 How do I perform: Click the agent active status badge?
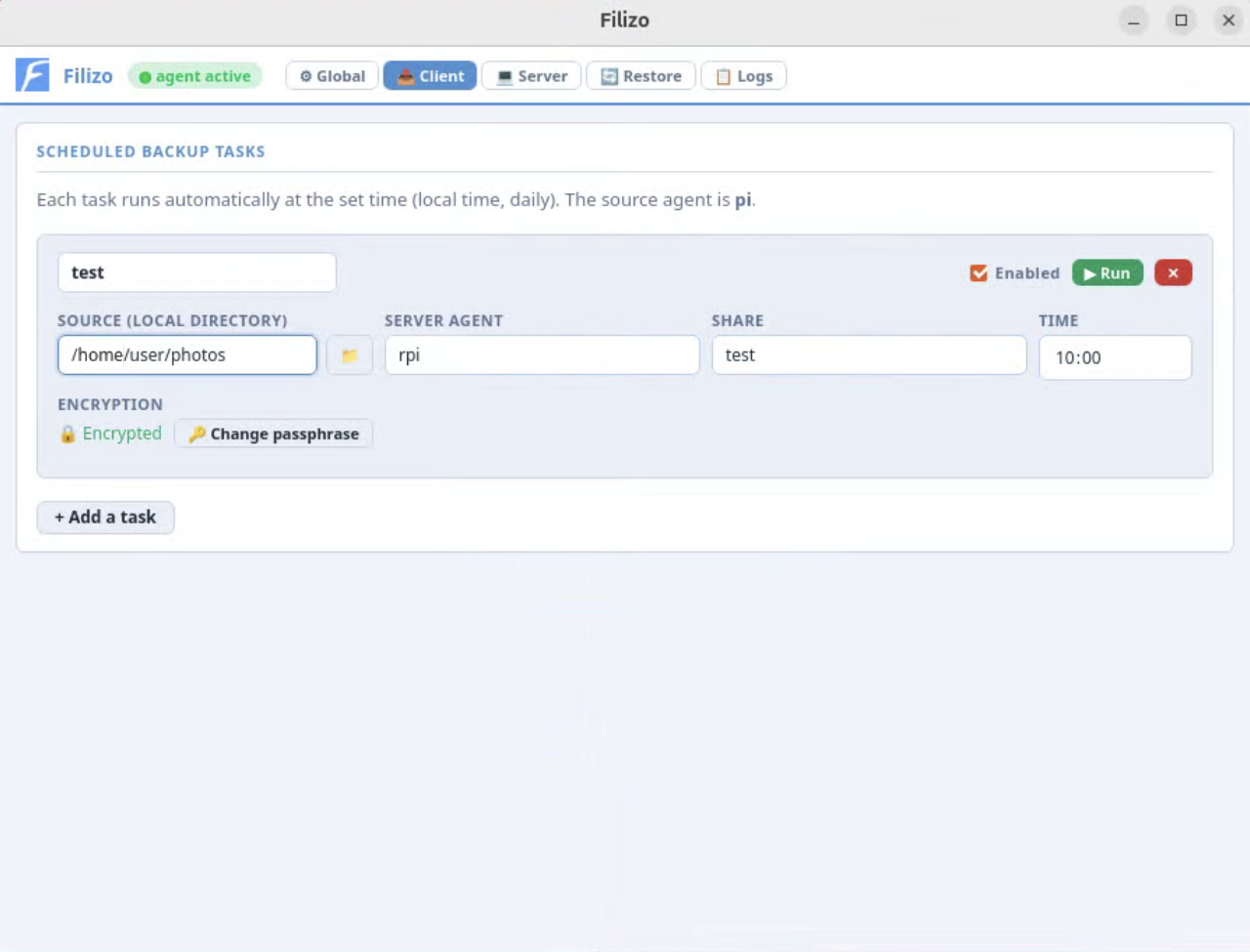point(194,76)
